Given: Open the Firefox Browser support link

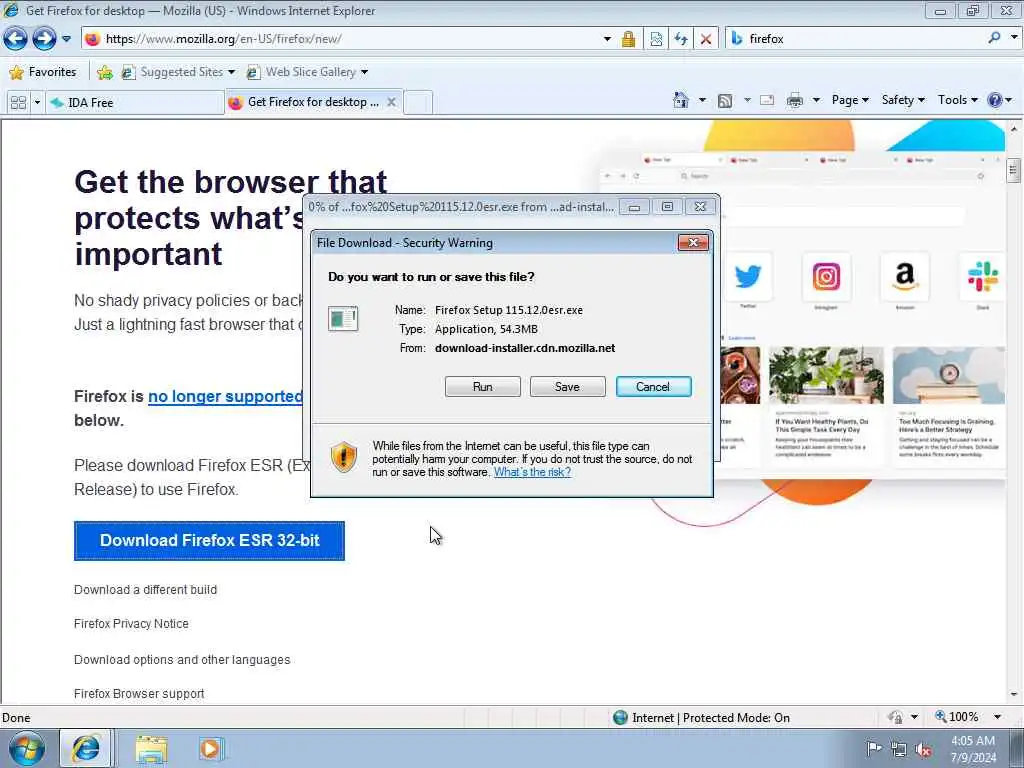Looking at the screenshot, I should [139, 694].
